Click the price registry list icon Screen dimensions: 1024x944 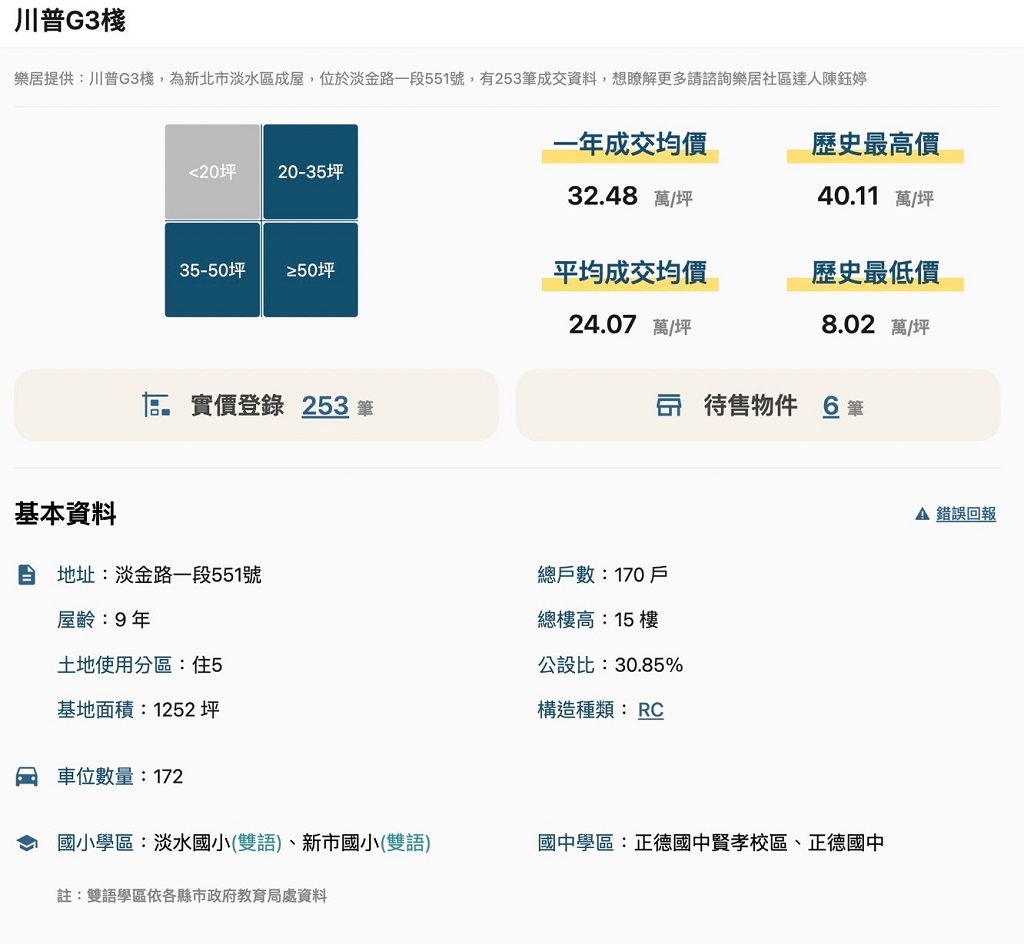[x=156, y=405]
